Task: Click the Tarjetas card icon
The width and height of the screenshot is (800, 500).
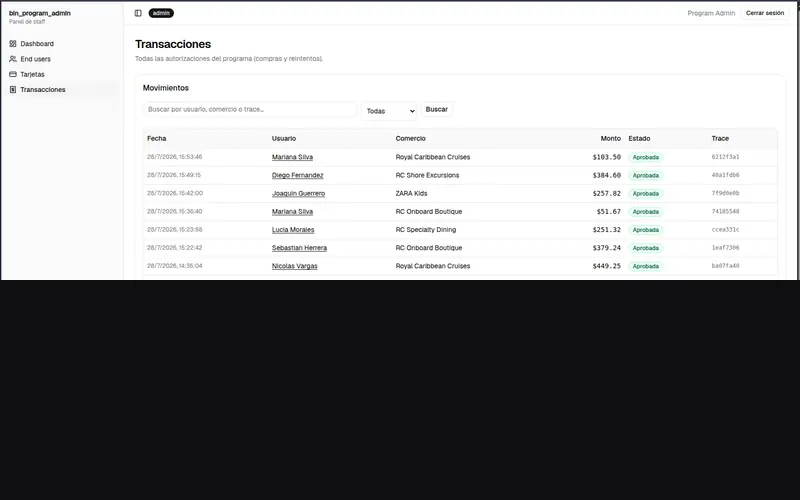Action: pyautogui.click(x=13, y=74)
